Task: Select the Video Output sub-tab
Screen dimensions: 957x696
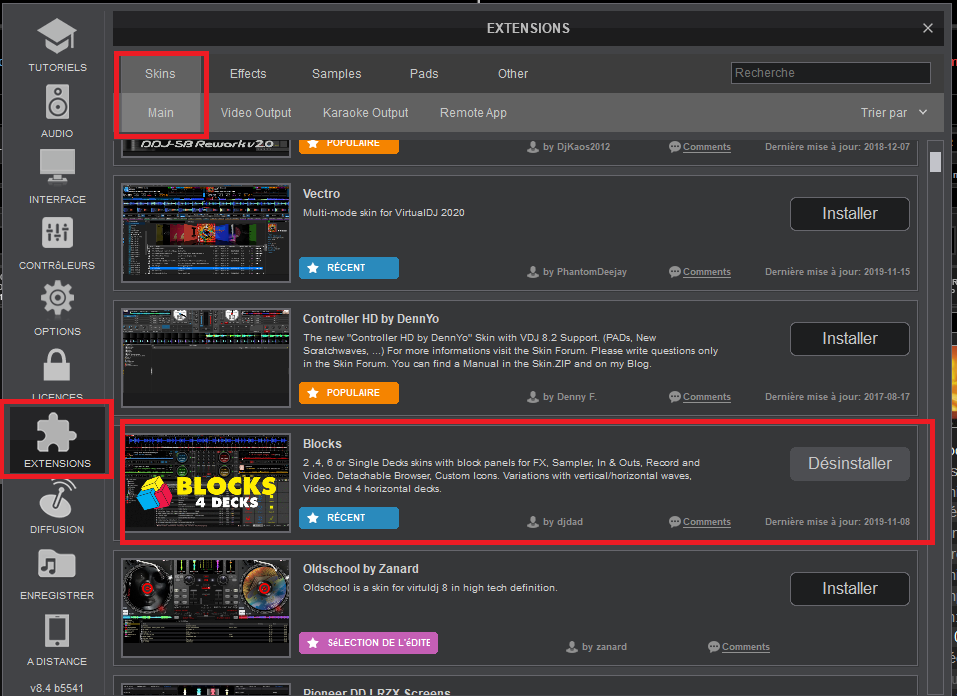Action: tap(256, 113)
